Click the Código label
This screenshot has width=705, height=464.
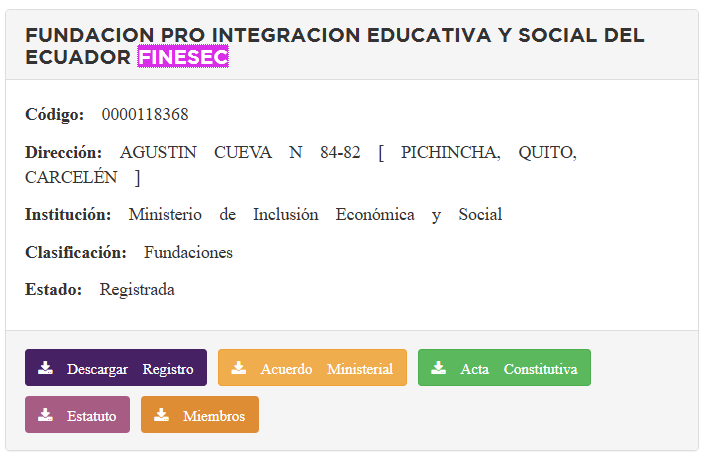[55, 115]
